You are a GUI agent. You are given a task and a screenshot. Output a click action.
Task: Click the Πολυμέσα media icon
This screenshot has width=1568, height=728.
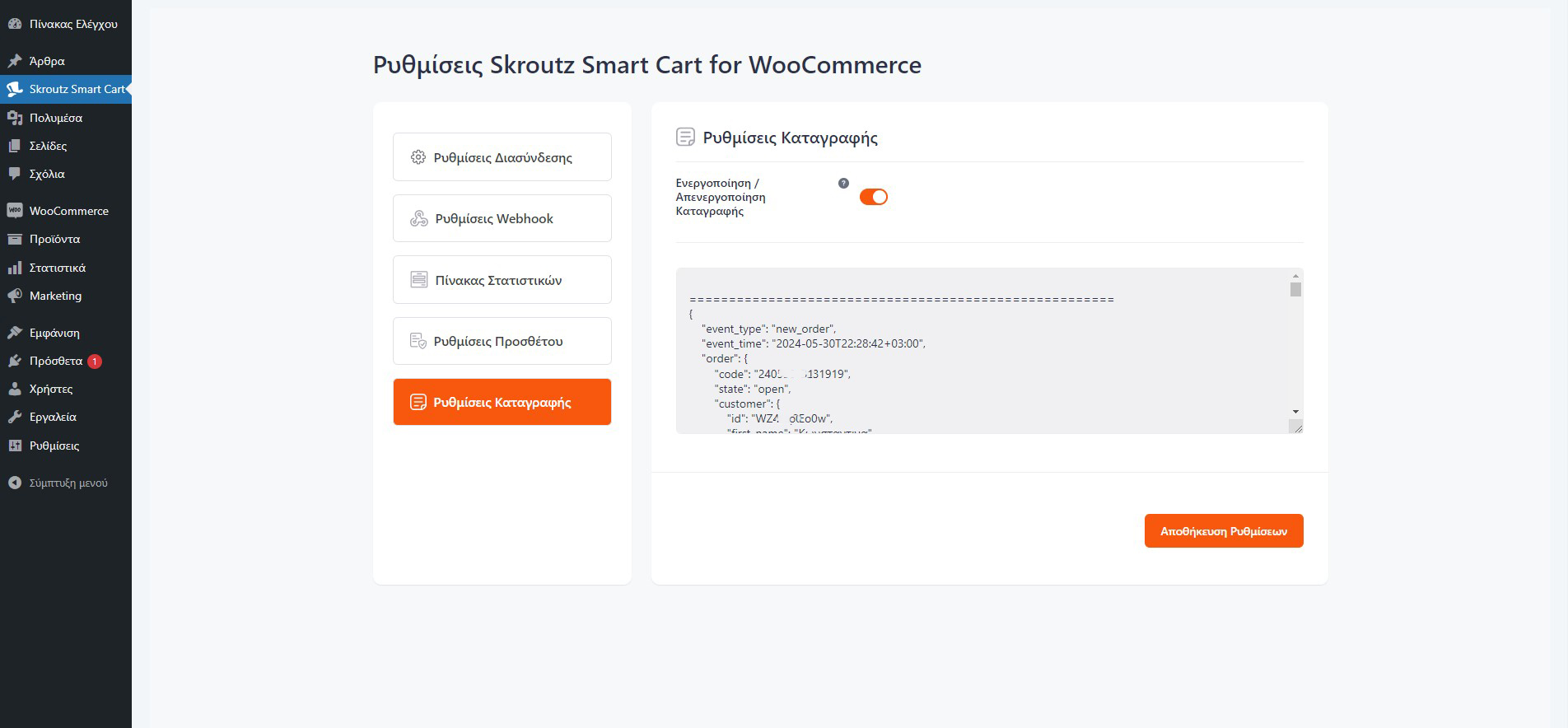(x=14, y=118)
